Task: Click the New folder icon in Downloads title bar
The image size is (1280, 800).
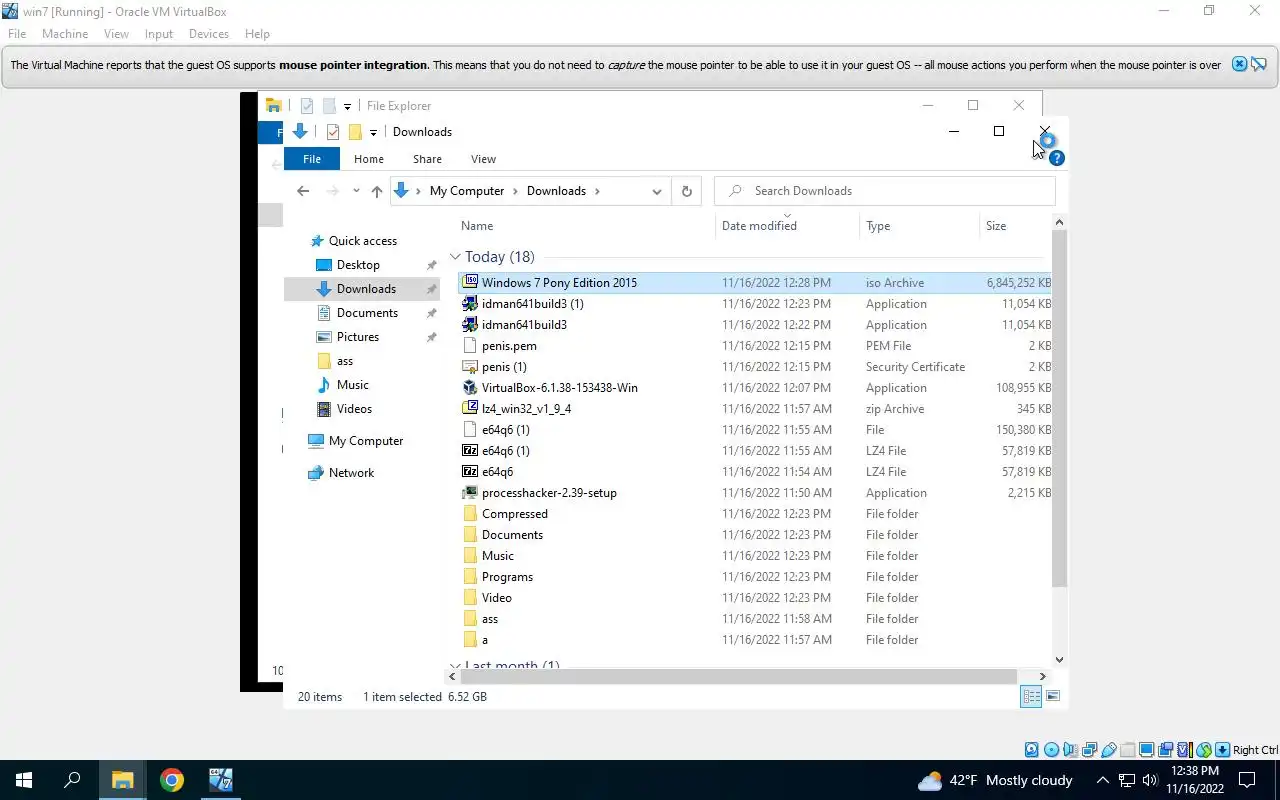Action: tap(355, 132)
